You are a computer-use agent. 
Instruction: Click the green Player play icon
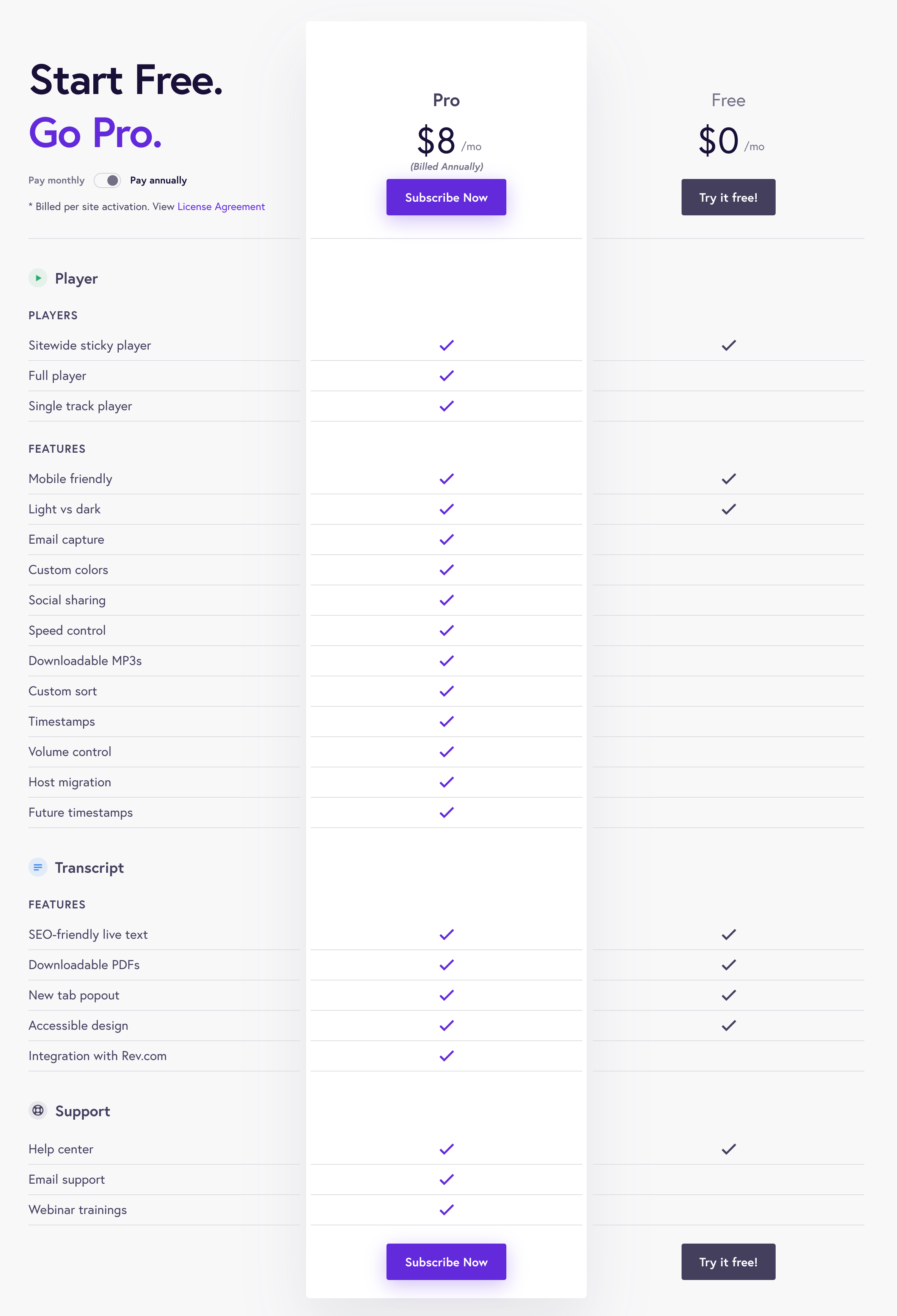click(38, 278)
